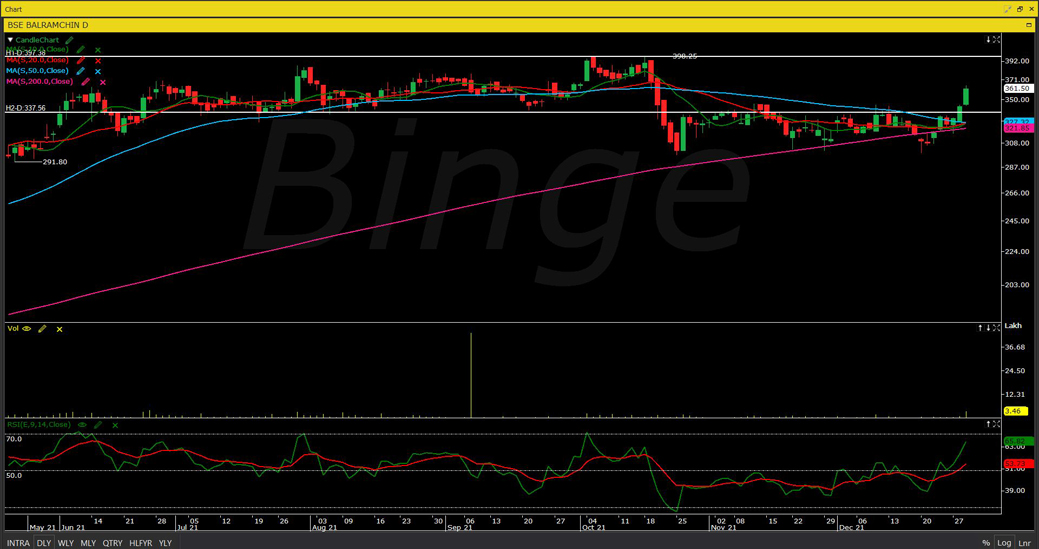Click the H2-D 337.56 horizontal line label
Viewport: 1039px width, 549px height.
click(26, 108)
